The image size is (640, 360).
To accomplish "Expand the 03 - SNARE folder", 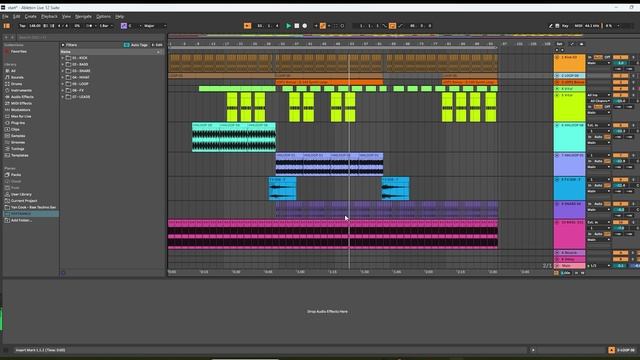I will (x=63, y=71).
